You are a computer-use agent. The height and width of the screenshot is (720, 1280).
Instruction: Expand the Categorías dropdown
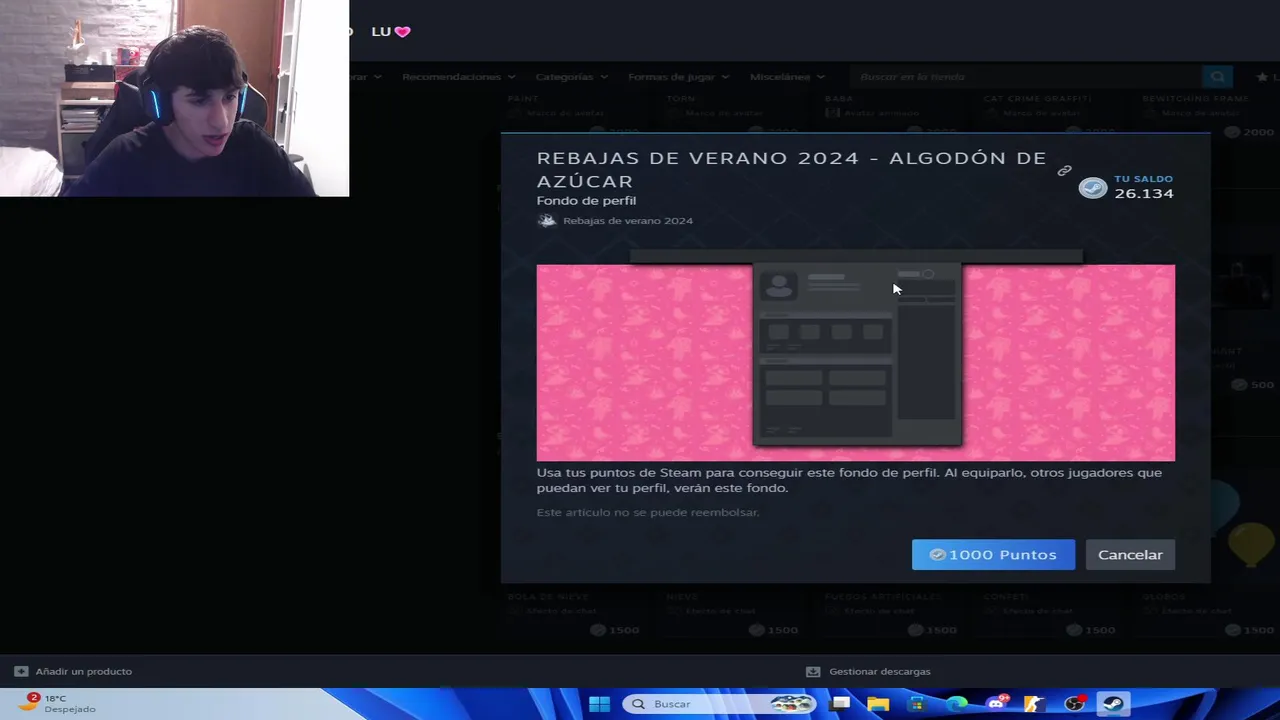point(571,77)
